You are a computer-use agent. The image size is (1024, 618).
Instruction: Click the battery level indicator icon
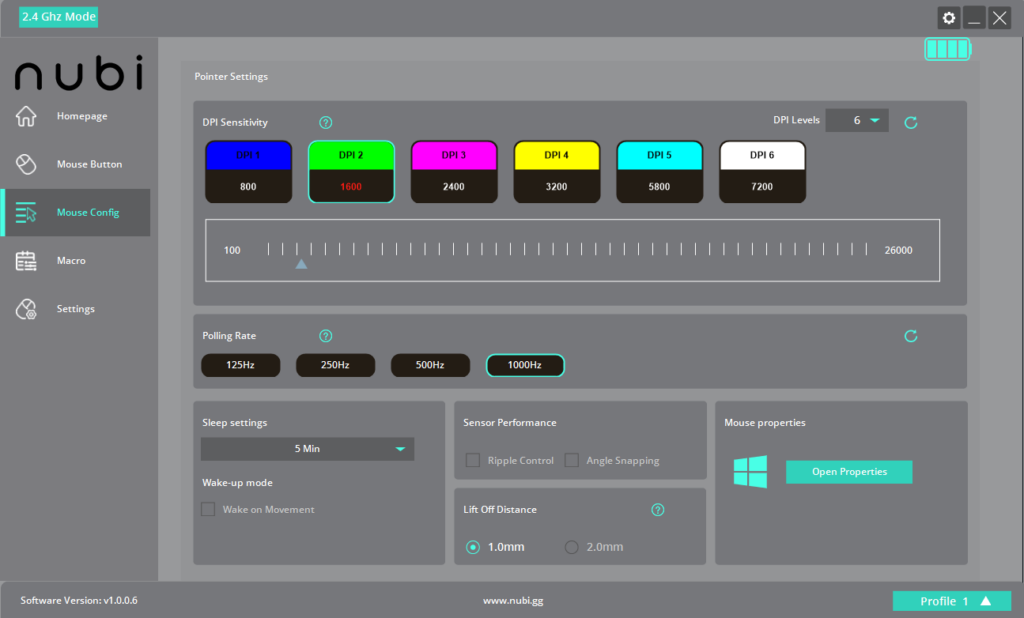tap(947, 49)
